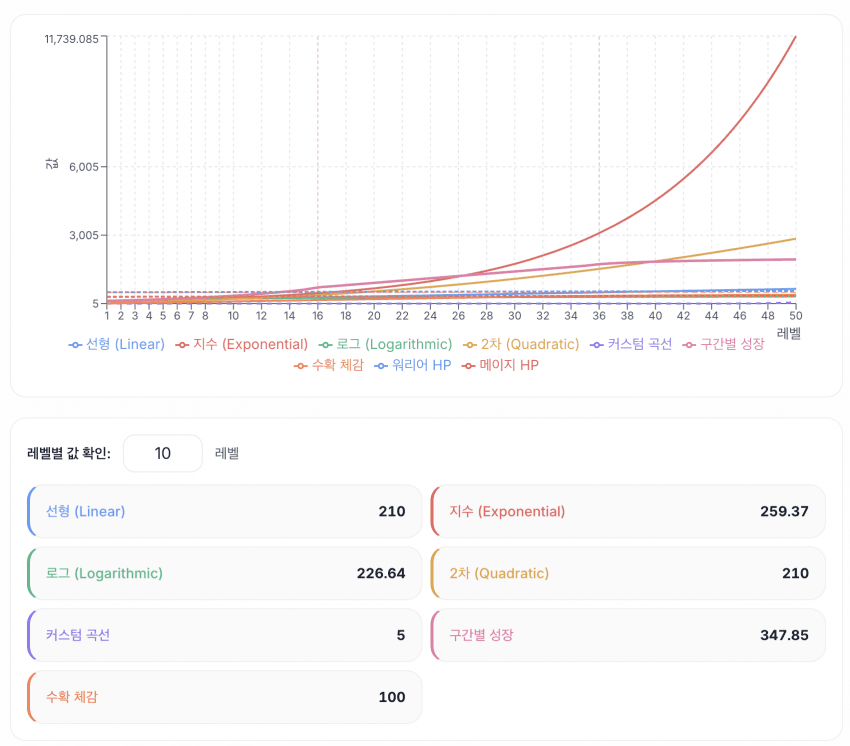
Task: Select the 지수 (Exponential) value card
Action: [x=628, y=511]
